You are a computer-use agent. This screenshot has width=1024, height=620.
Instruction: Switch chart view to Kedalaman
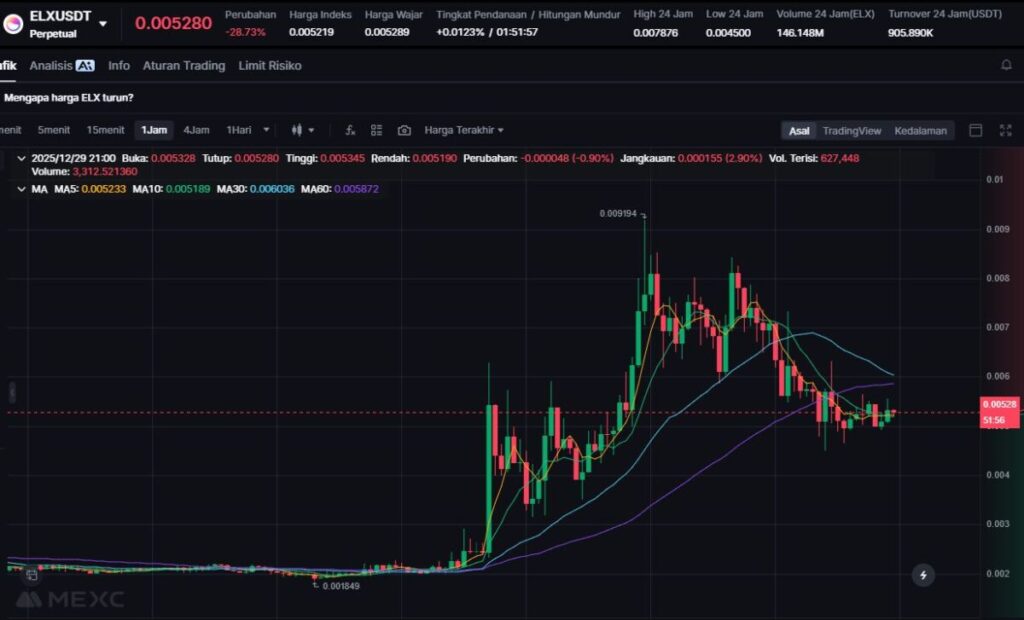pos(920,130)
